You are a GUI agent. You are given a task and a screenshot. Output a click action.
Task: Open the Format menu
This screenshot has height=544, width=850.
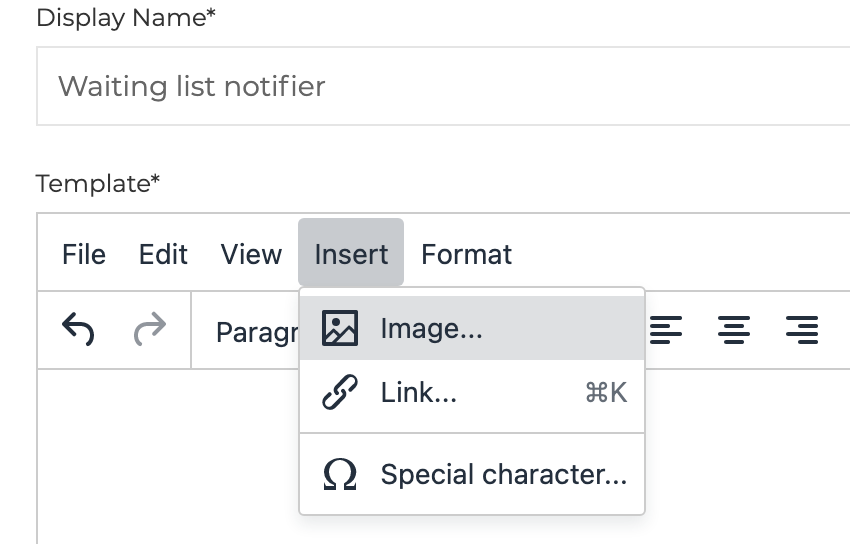[x=466, y=254]
